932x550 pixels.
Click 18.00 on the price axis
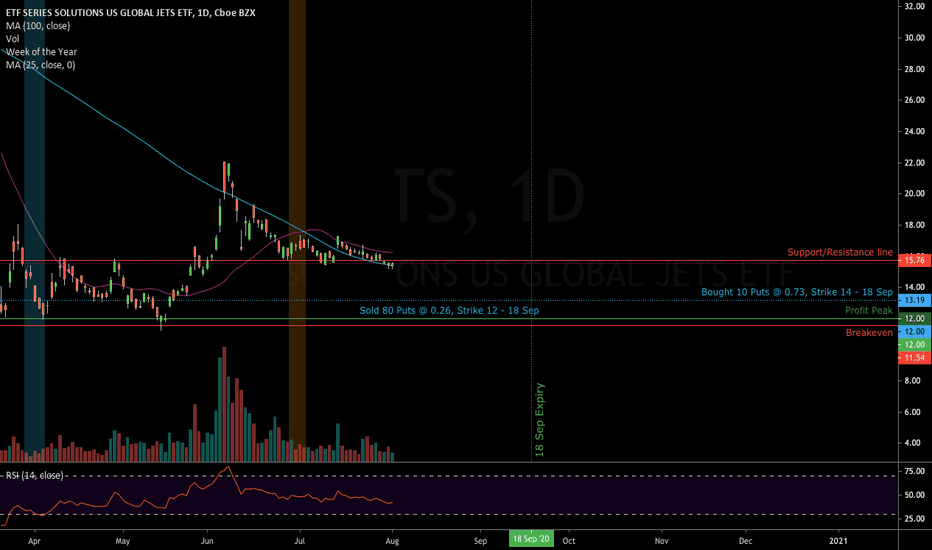coord(915,225)
